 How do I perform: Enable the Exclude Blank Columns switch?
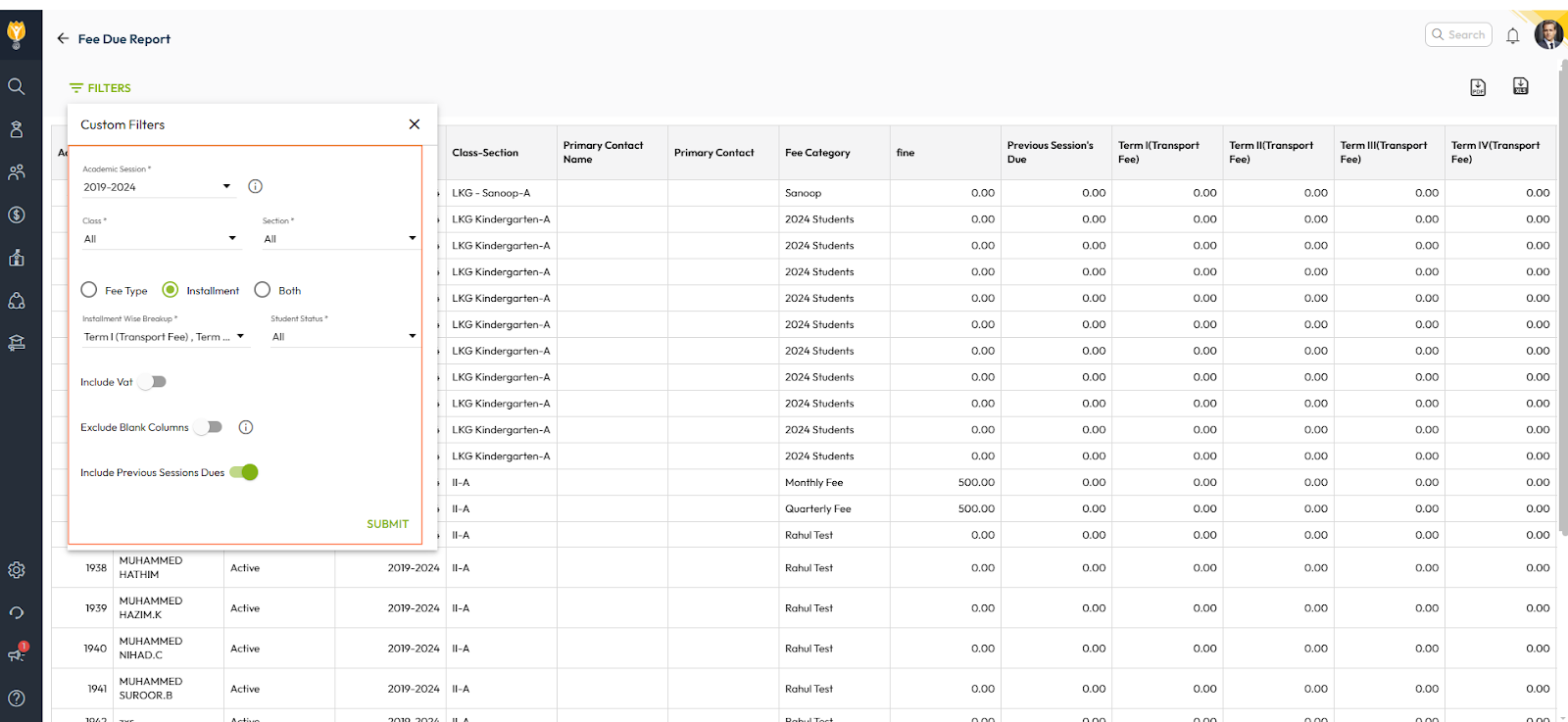209,427
